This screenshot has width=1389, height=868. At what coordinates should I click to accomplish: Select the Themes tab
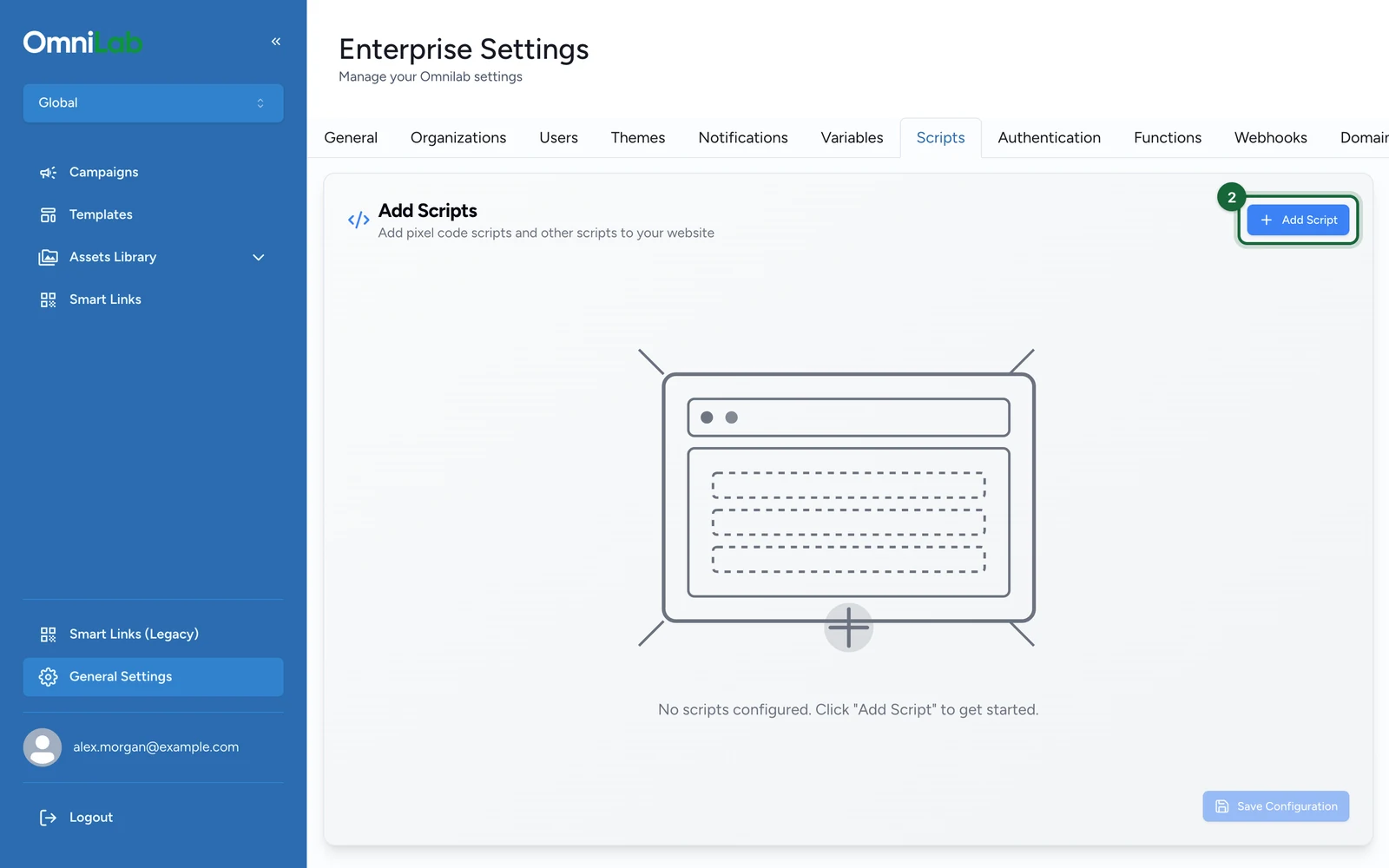[x=638, y=138]
